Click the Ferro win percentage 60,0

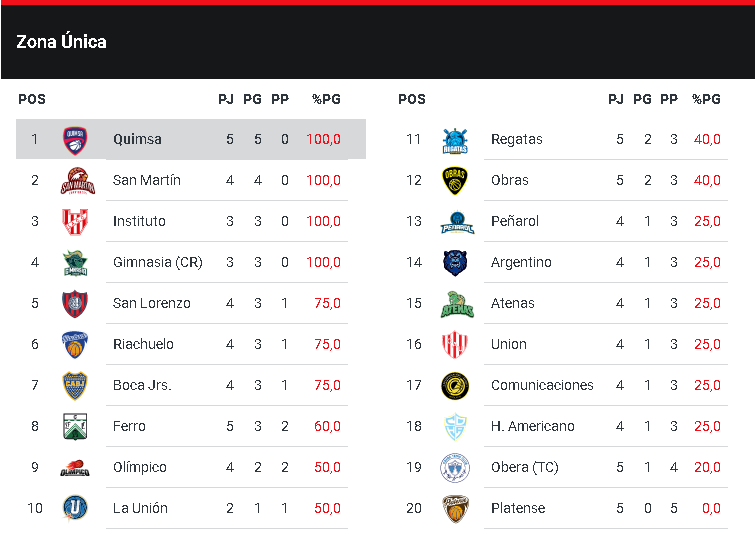(326, 426)
